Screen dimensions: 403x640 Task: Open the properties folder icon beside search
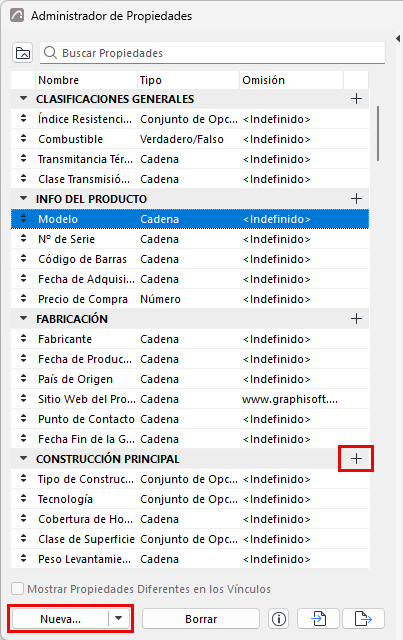coord(23,53)
